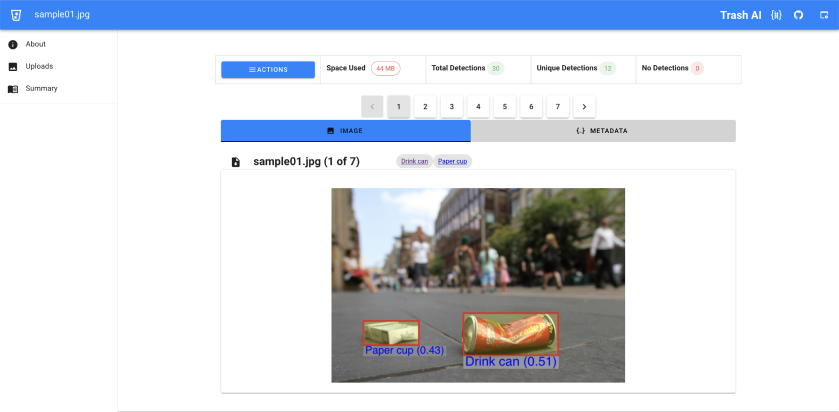The height and width of the screenshot is (412, 839).
Task: Click the rightmost header window icon
Action: (822, 15)
